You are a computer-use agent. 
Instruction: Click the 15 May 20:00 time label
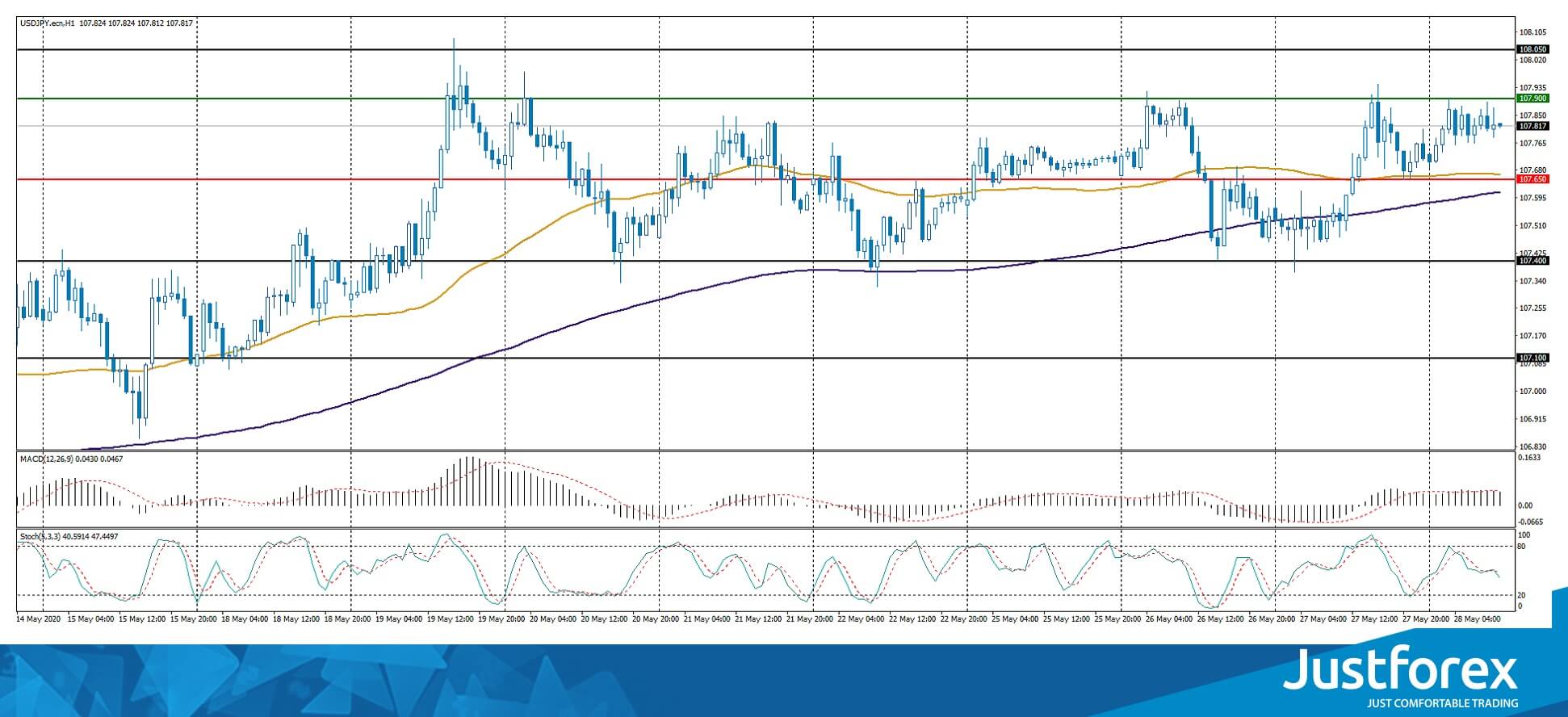click(x=194, y=618)
